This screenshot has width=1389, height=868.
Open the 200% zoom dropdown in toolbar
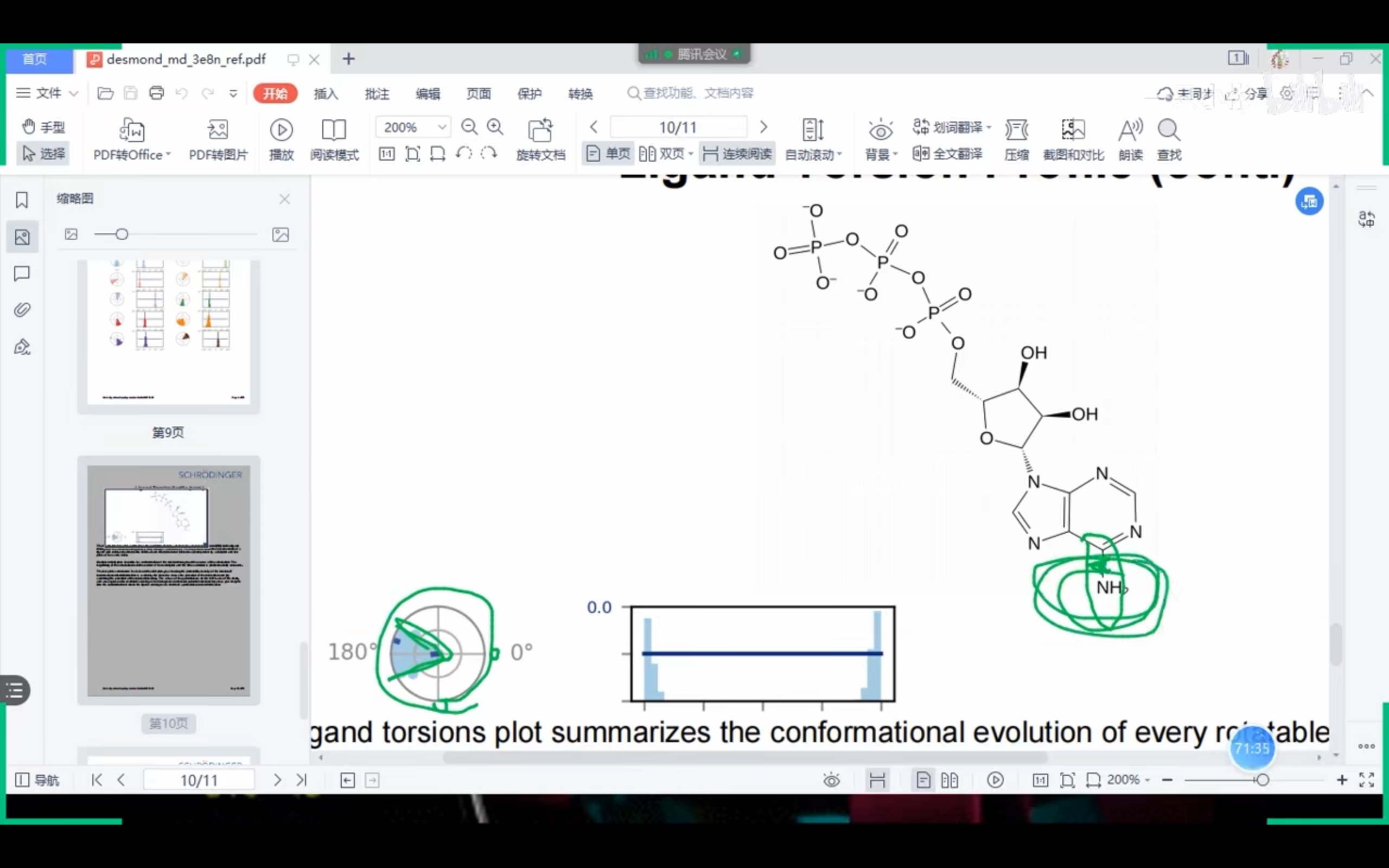coord(442,127)
